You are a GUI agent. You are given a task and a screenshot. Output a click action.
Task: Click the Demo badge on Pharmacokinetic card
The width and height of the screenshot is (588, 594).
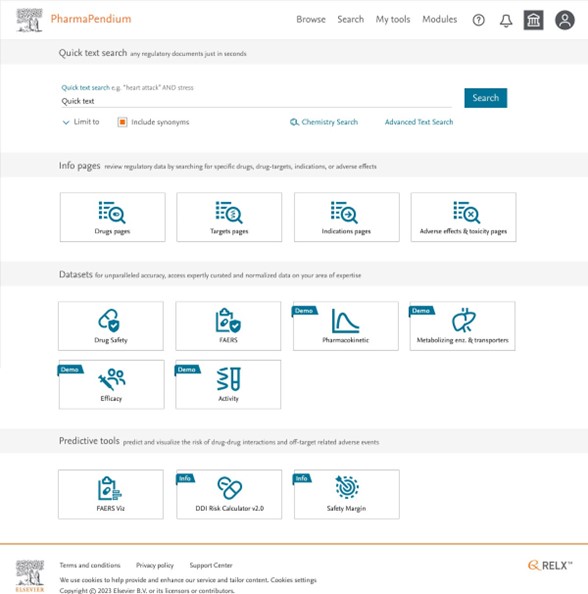coord(305,311)
